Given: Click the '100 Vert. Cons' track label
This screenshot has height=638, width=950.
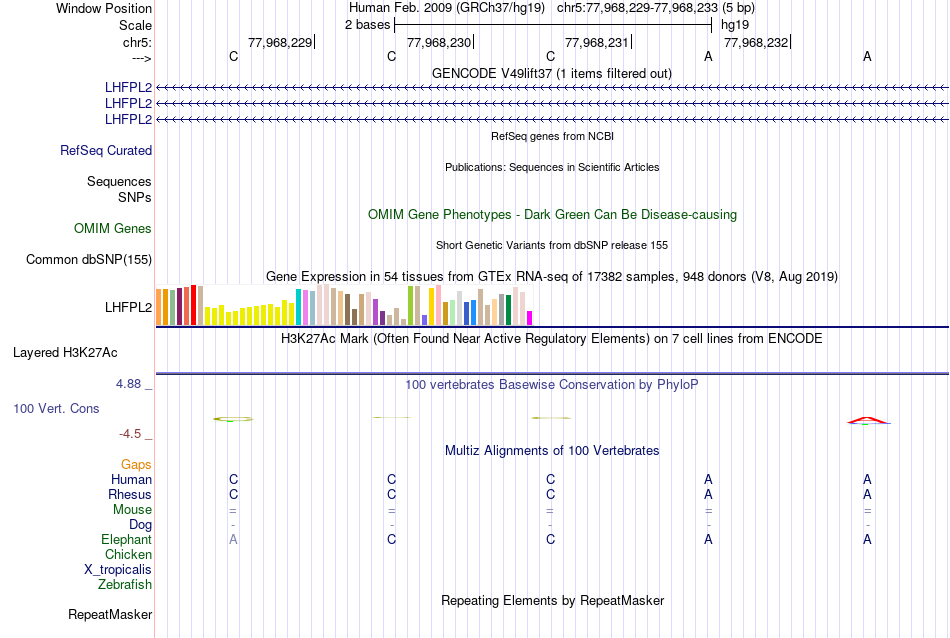Looking at the screenshot, I should [56, 408].
